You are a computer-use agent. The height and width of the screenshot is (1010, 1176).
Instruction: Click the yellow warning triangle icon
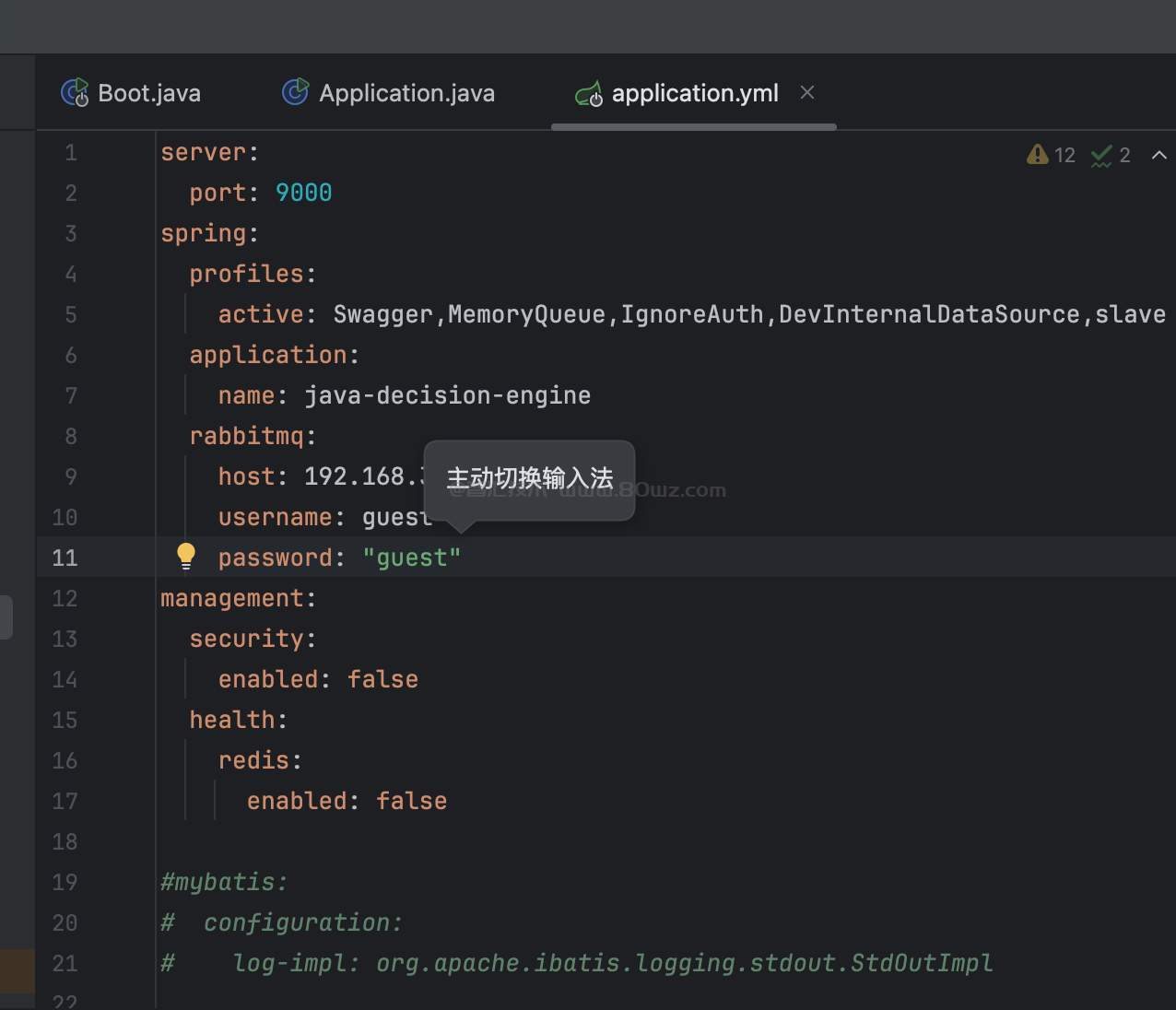click(x=1038, y=155)
